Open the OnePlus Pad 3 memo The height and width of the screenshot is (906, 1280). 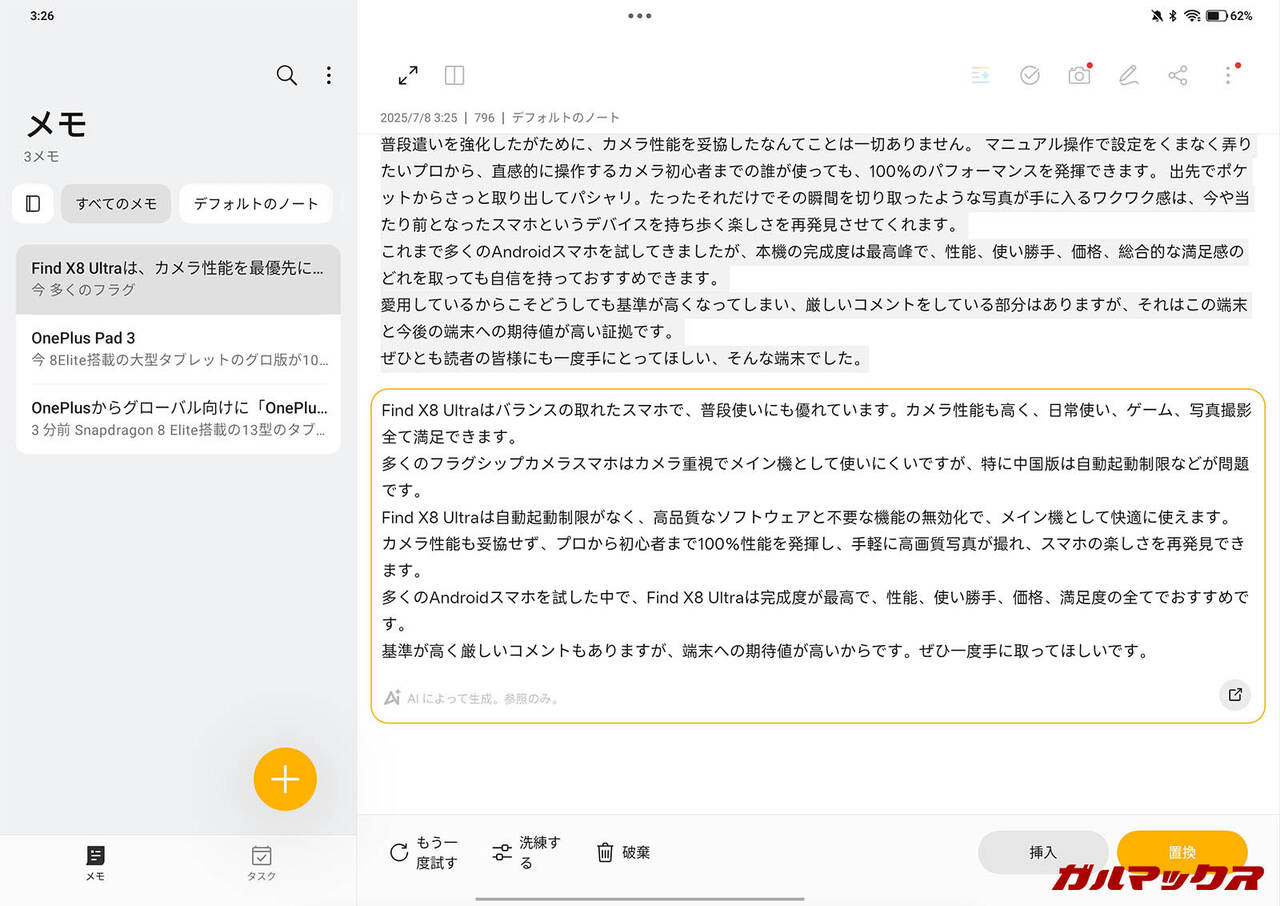(178, 348)
